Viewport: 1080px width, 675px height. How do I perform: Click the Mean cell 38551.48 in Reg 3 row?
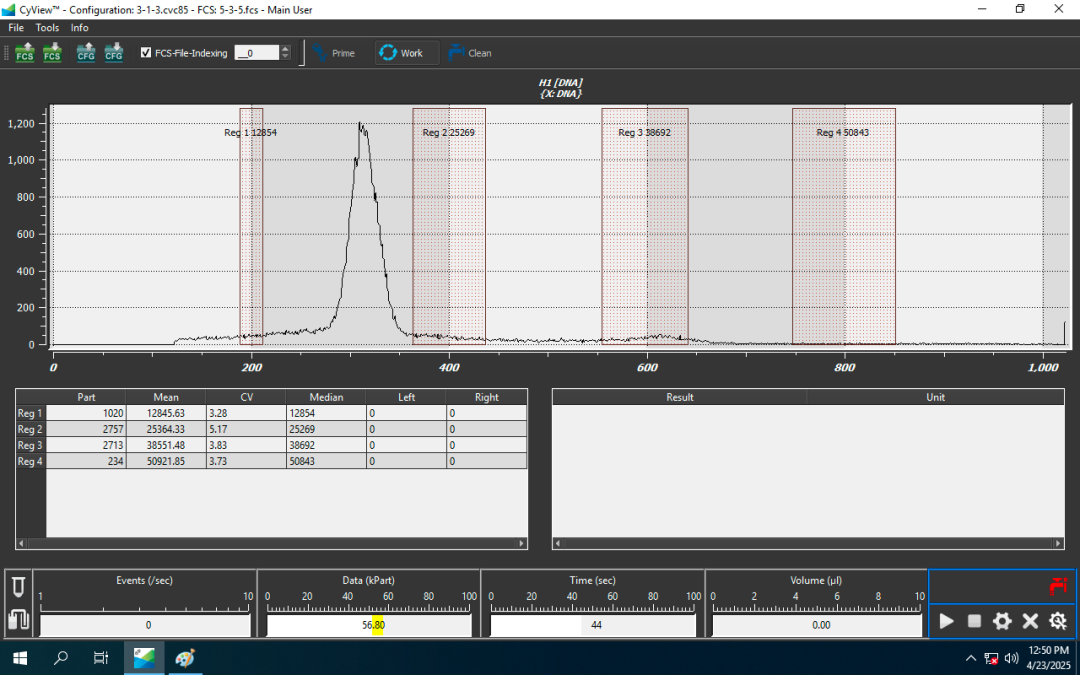tap(166, 445)
